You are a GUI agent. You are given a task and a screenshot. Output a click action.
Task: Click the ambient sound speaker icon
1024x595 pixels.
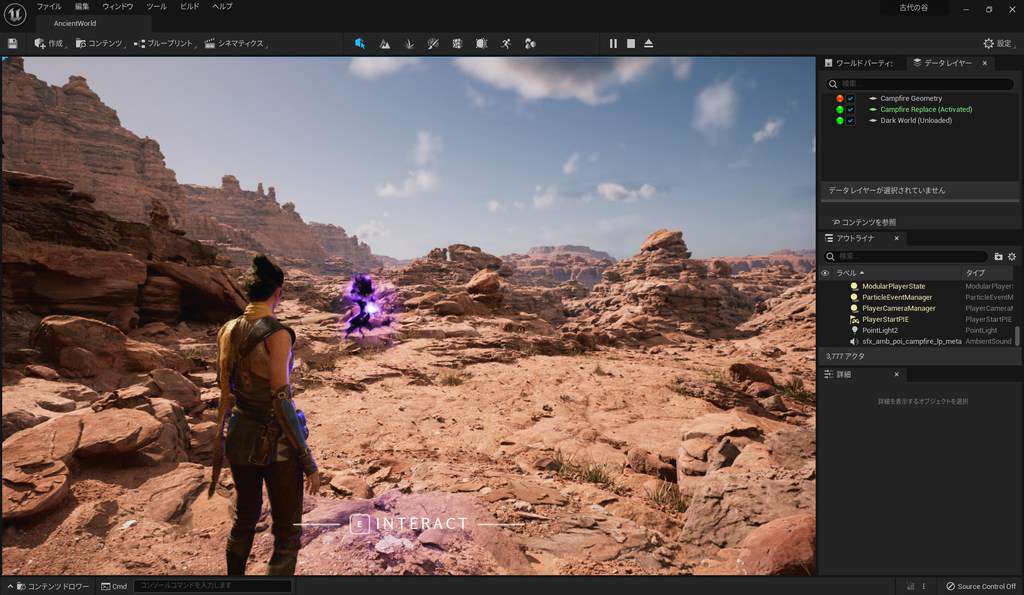(854, 342)
